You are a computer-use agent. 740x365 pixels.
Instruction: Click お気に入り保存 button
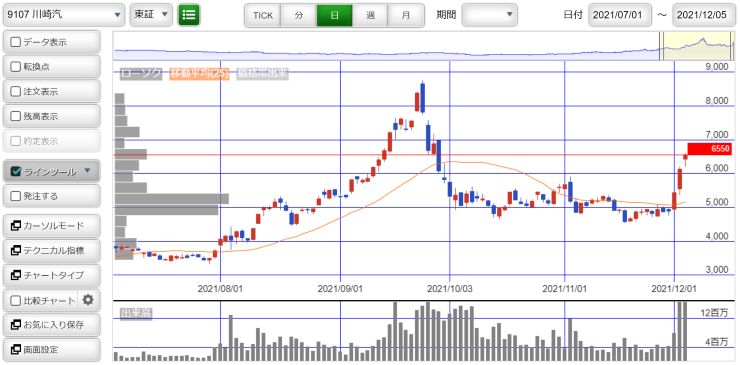tap(52, 325)
